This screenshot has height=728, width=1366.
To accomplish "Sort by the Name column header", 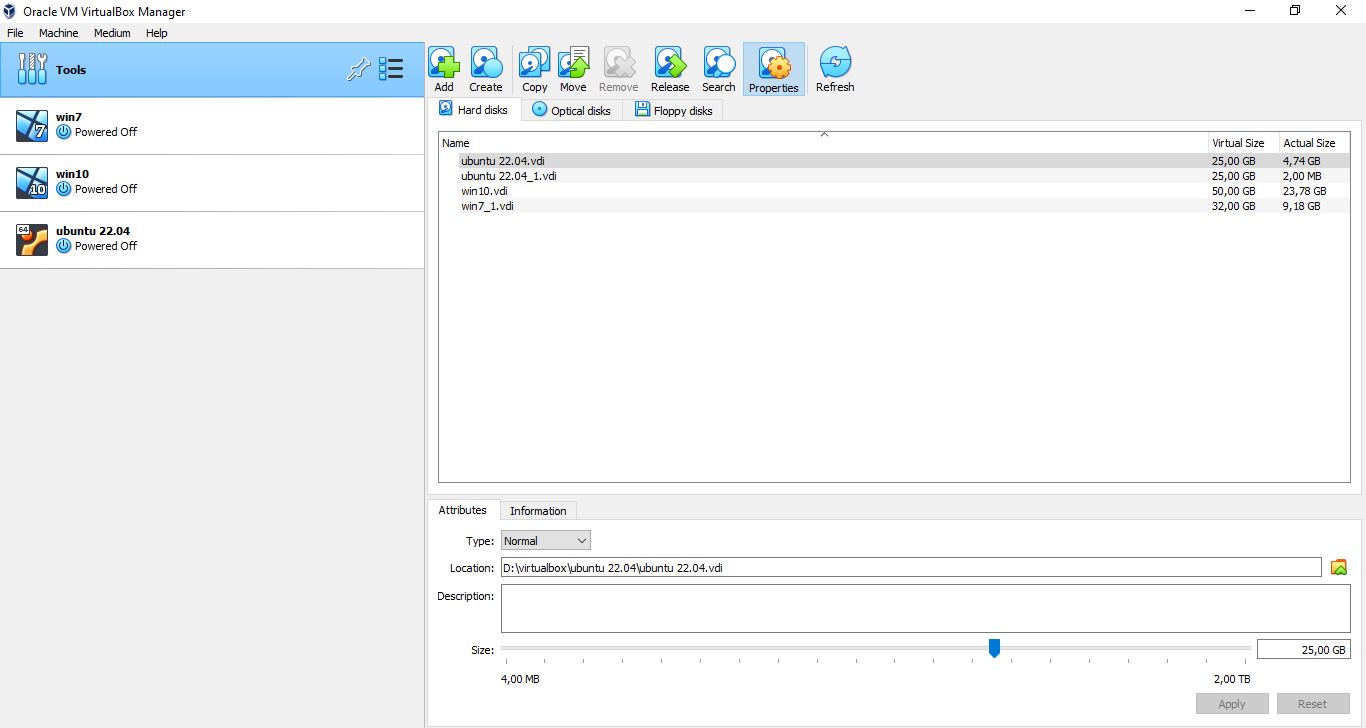I will pos(823,143).
